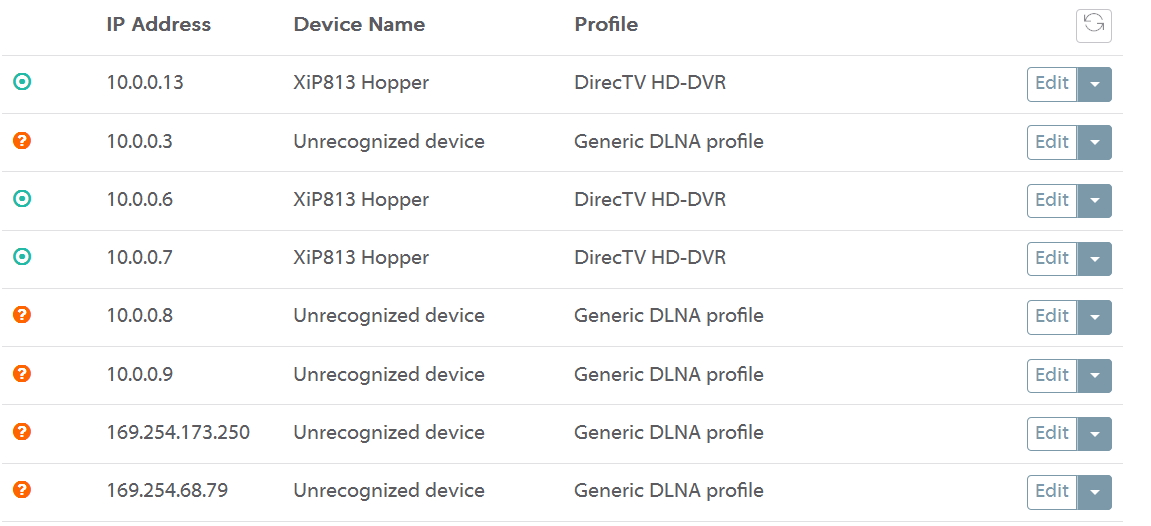Edit the device at 10.0.0.6
Screen dimensions: 1151x526
tap(1052, 200)
